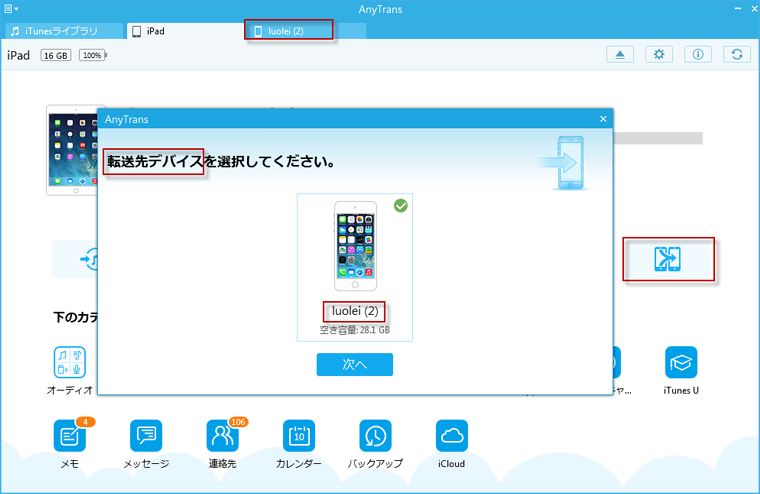Show device info button
The image size is (760, 494).
pyautogui.click(x=698, y=54)
